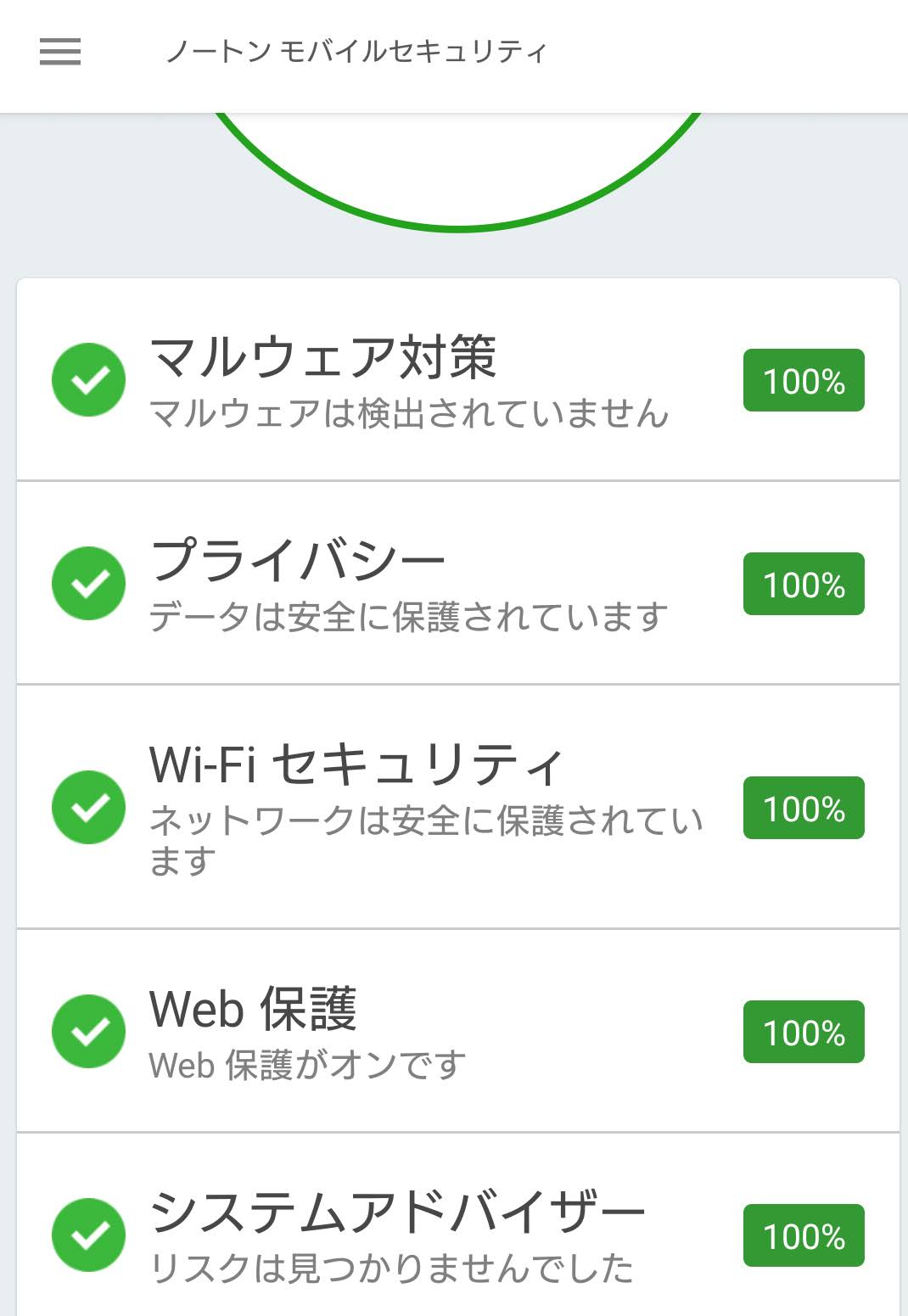Image resolution: width=908 pixels, height=1316 pixels.
Task: Tap the 100% badge for プライバシー
Action: 804,584
